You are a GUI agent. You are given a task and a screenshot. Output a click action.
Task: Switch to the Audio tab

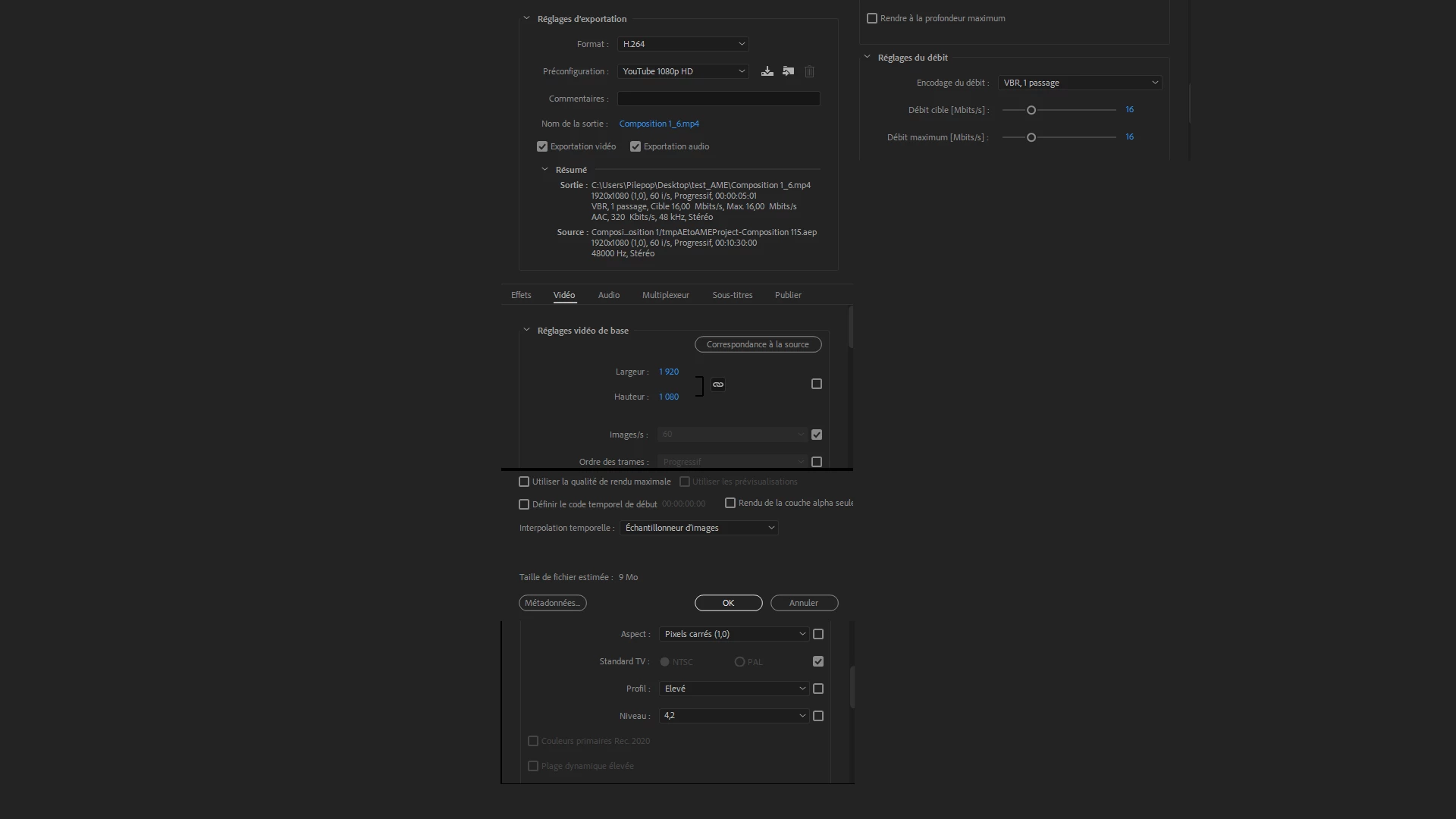point(608,295)
